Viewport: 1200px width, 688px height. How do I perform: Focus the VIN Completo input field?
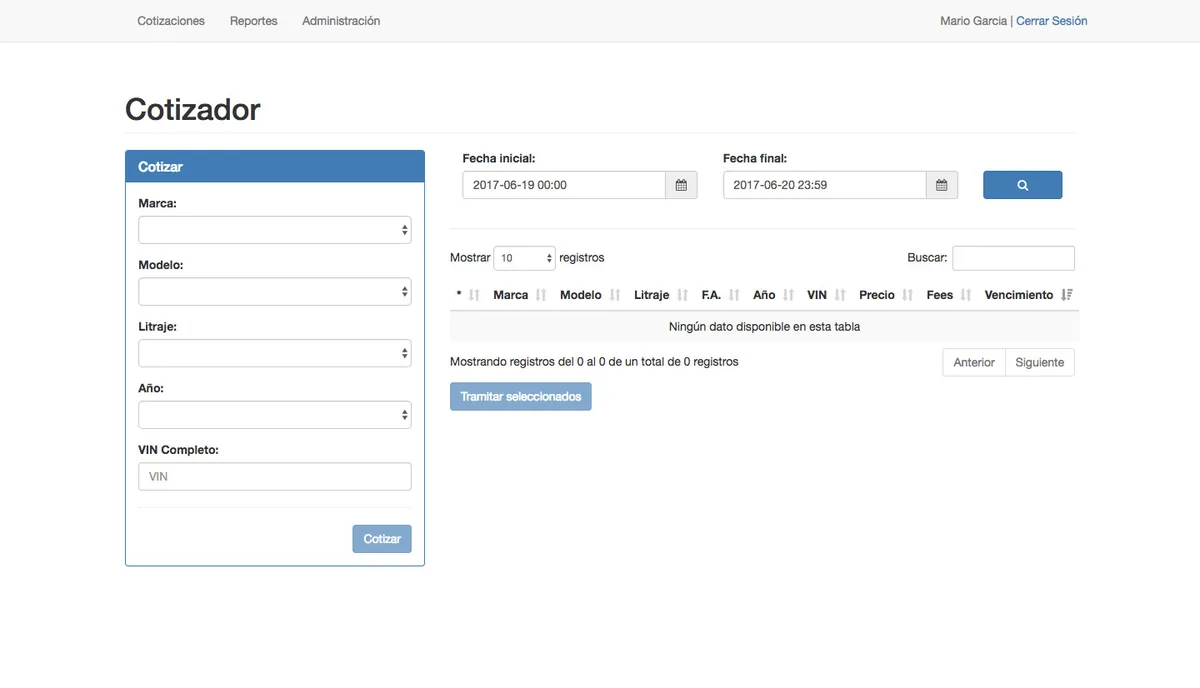pos(275,477)
